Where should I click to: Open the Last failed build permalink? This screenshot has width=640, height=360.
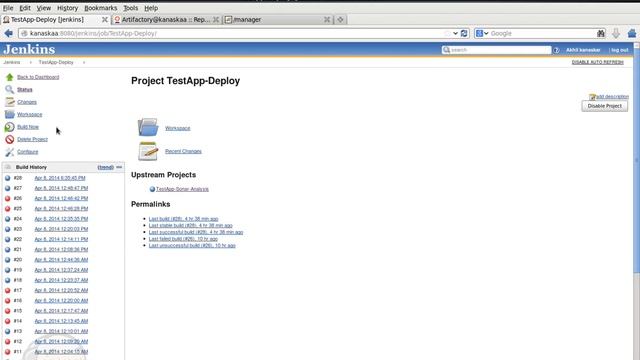(183, 239)
